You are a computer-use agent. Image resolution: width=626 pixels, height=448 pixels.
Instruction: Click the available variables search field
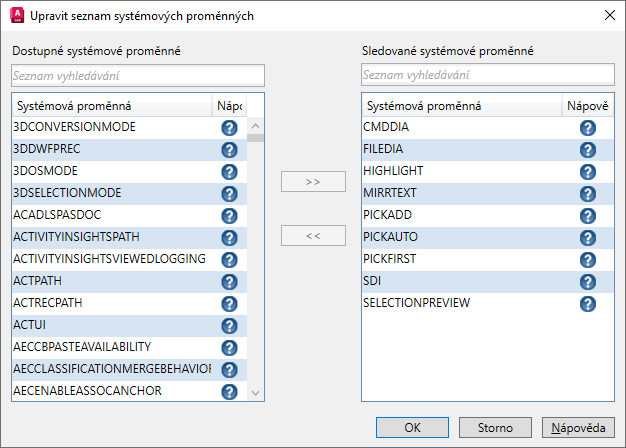click(138, 75)
